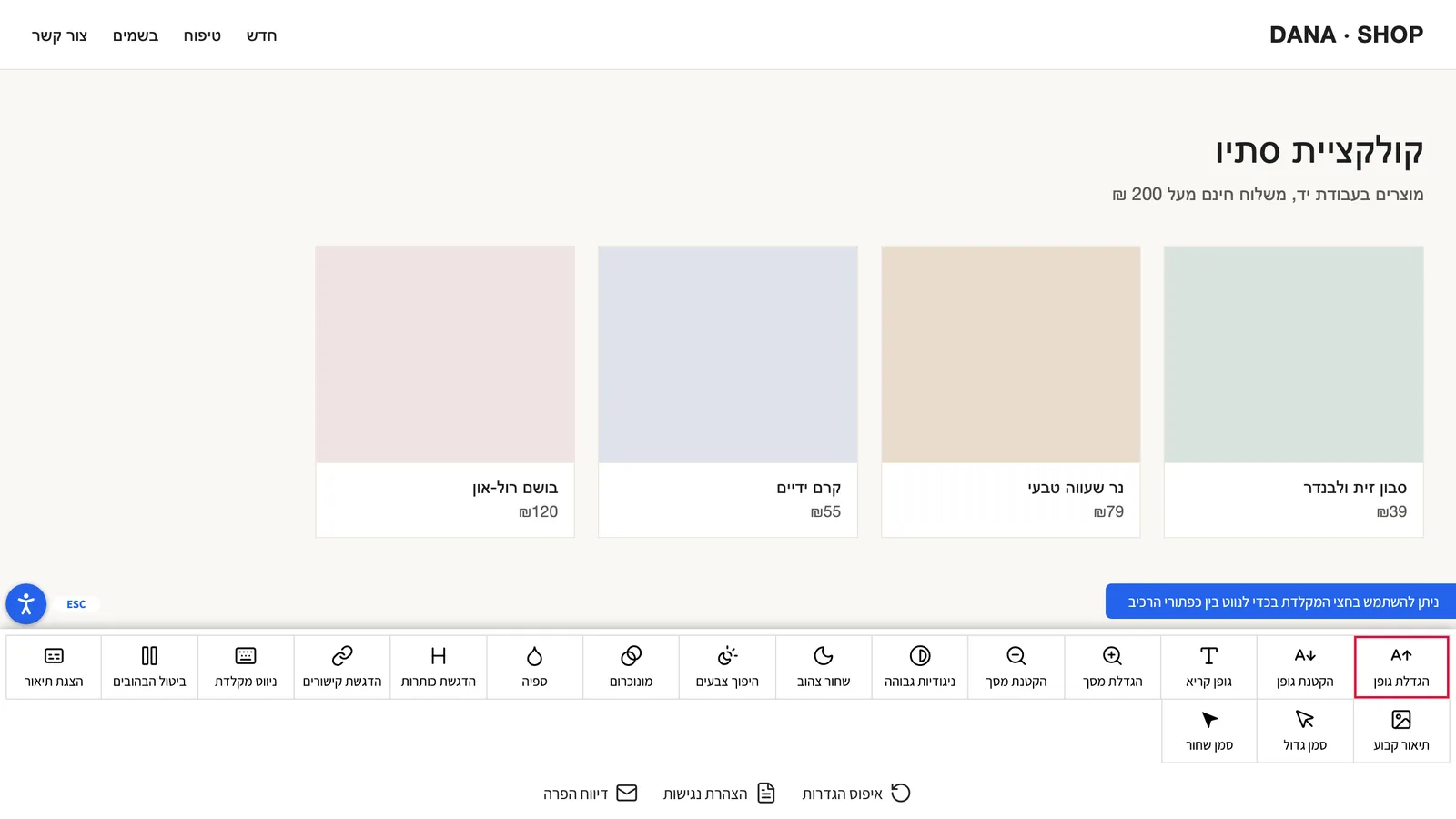Screen dimensions: 1456x819
Task: Click the ₪120 price text
Action: 538,512
